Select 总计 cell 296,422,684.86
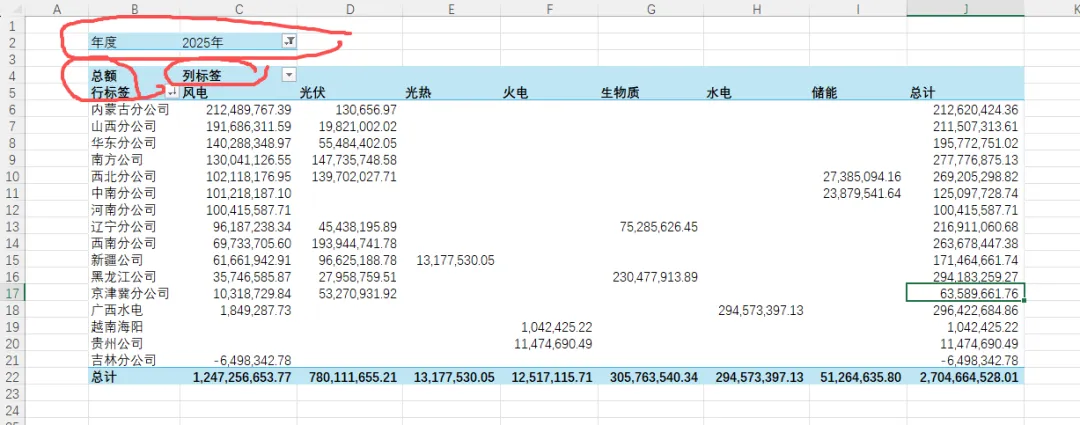The image size is (1080, 425). [x=975, y=310]
